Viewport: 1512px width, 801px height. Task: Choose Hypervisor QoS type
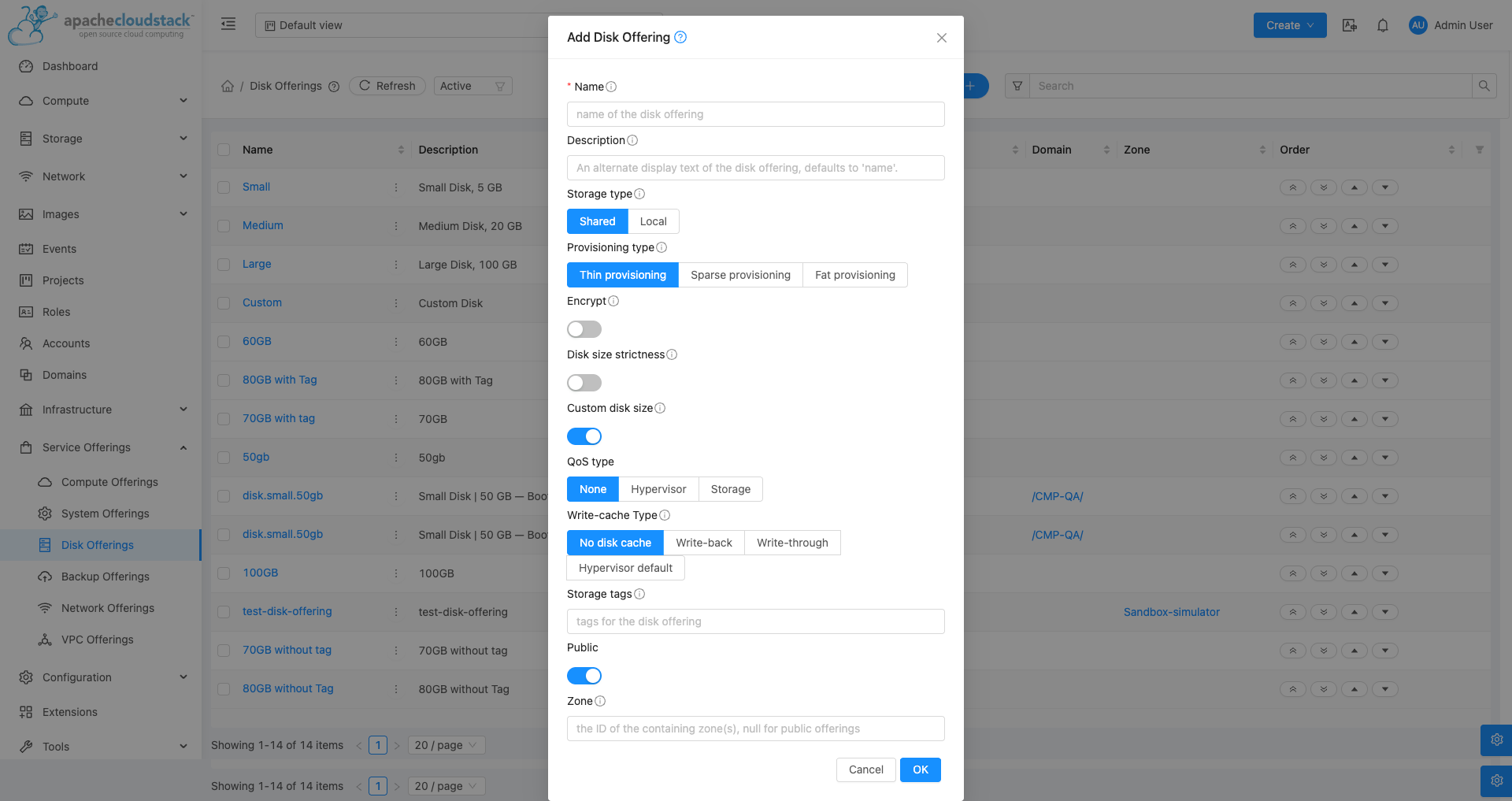point(658,489)
